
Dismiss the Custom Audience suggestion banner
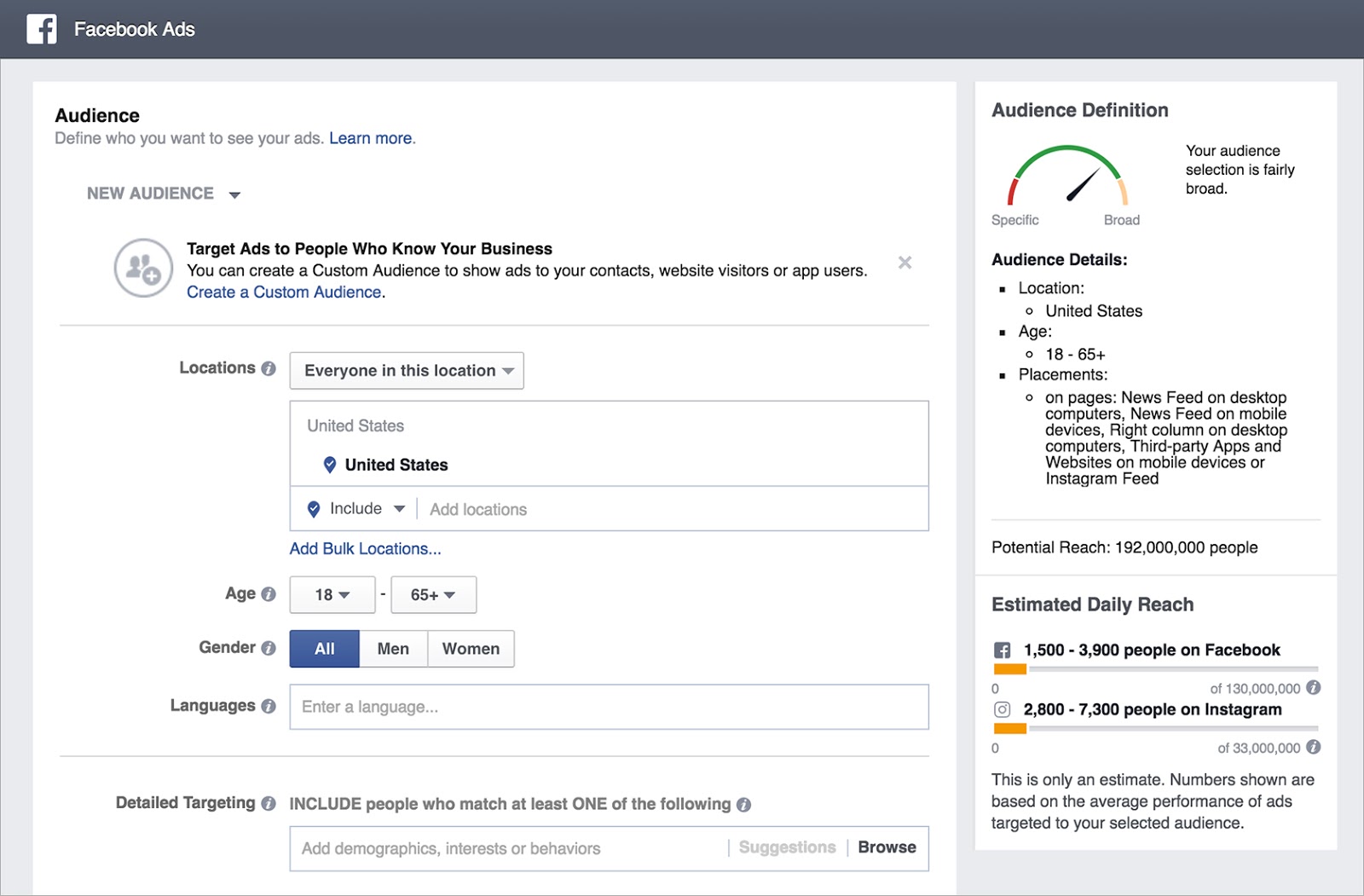pyautogui.click(x=905, y=263)
